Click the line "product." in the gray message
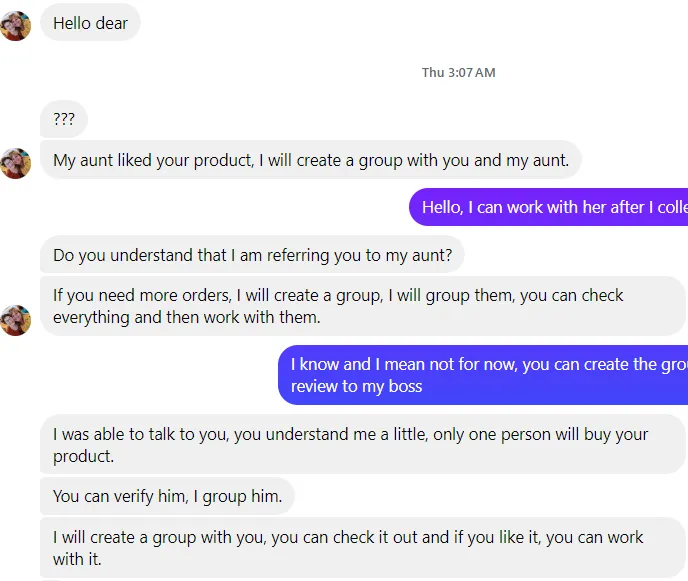This screenshot has height=581, width=688. coord(84,457)
